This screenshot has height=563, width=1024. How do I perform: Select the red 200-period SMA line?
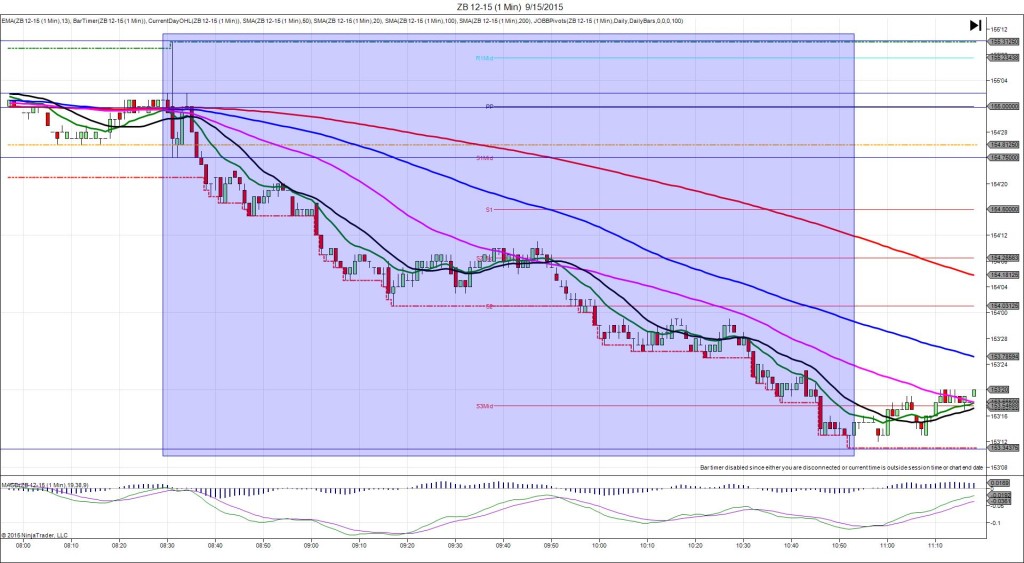[x=700, y=180]
